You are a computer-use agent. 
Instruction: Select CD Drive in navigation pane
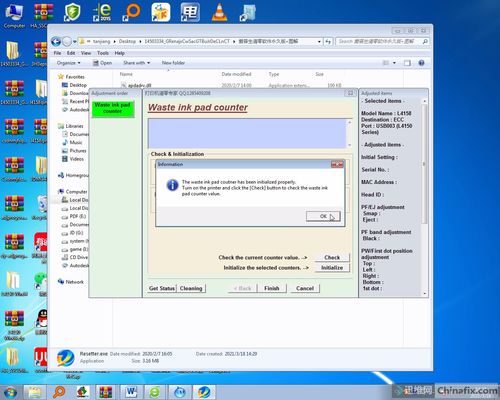tap(79, 257)
